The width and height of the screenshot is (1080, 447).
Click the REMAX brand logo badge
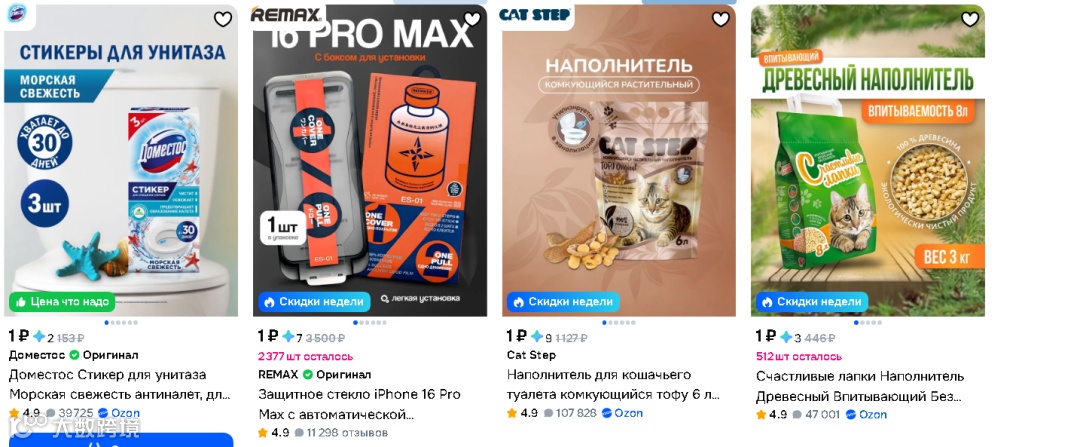(x=287, y=14)
